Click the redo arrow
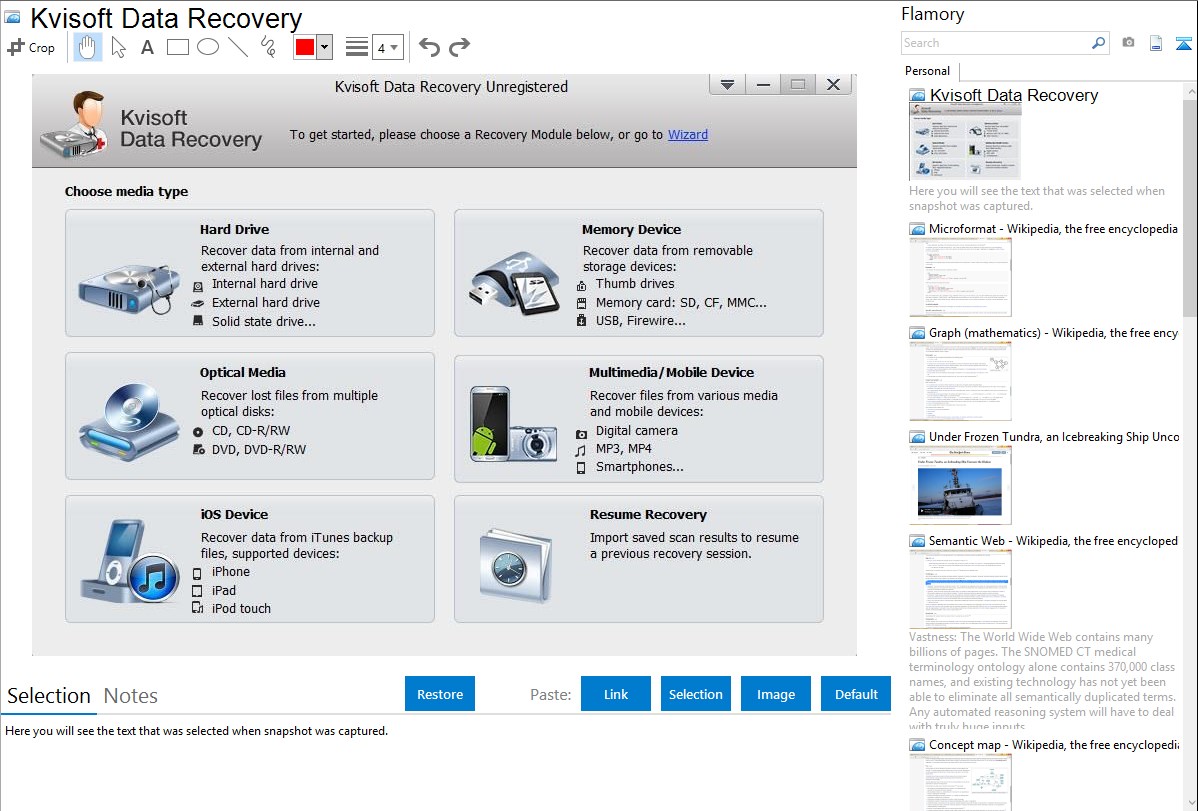This screenshot has width=1198, height=811. 459,47
